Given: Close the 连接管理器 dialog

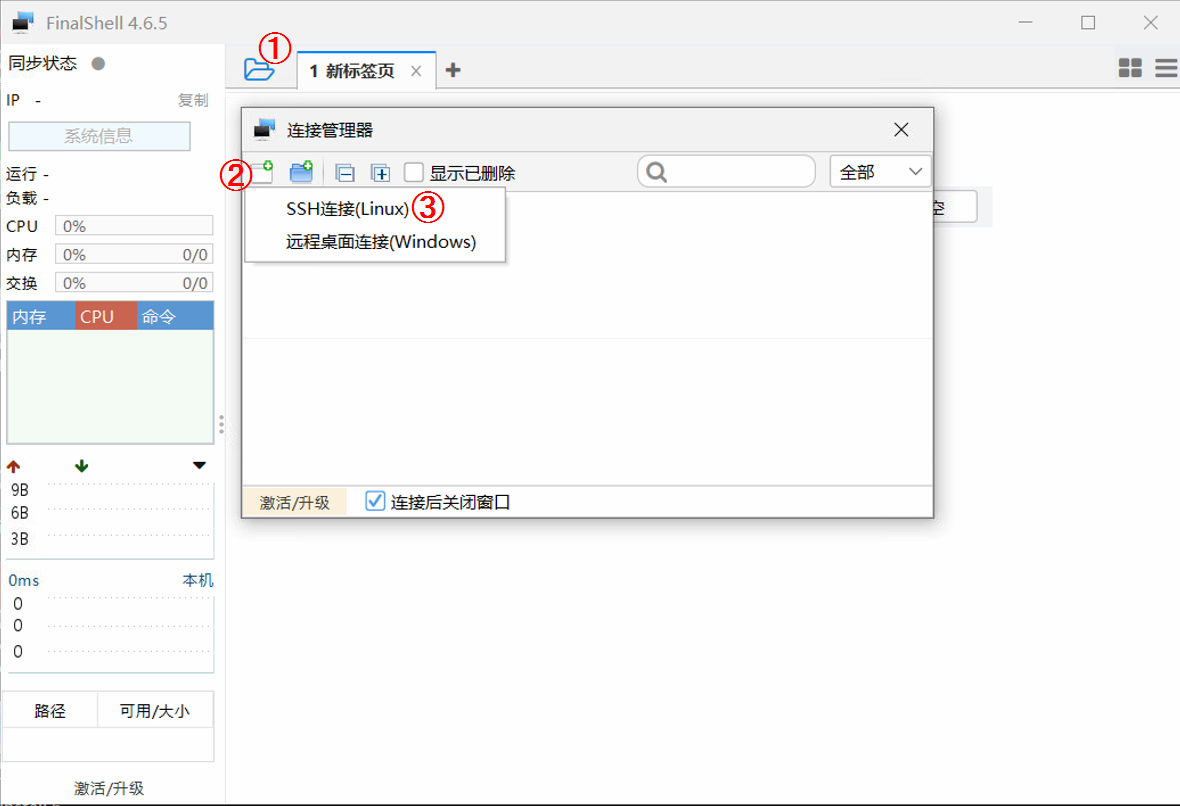Looking at the screenshot, I should point(901,129).
